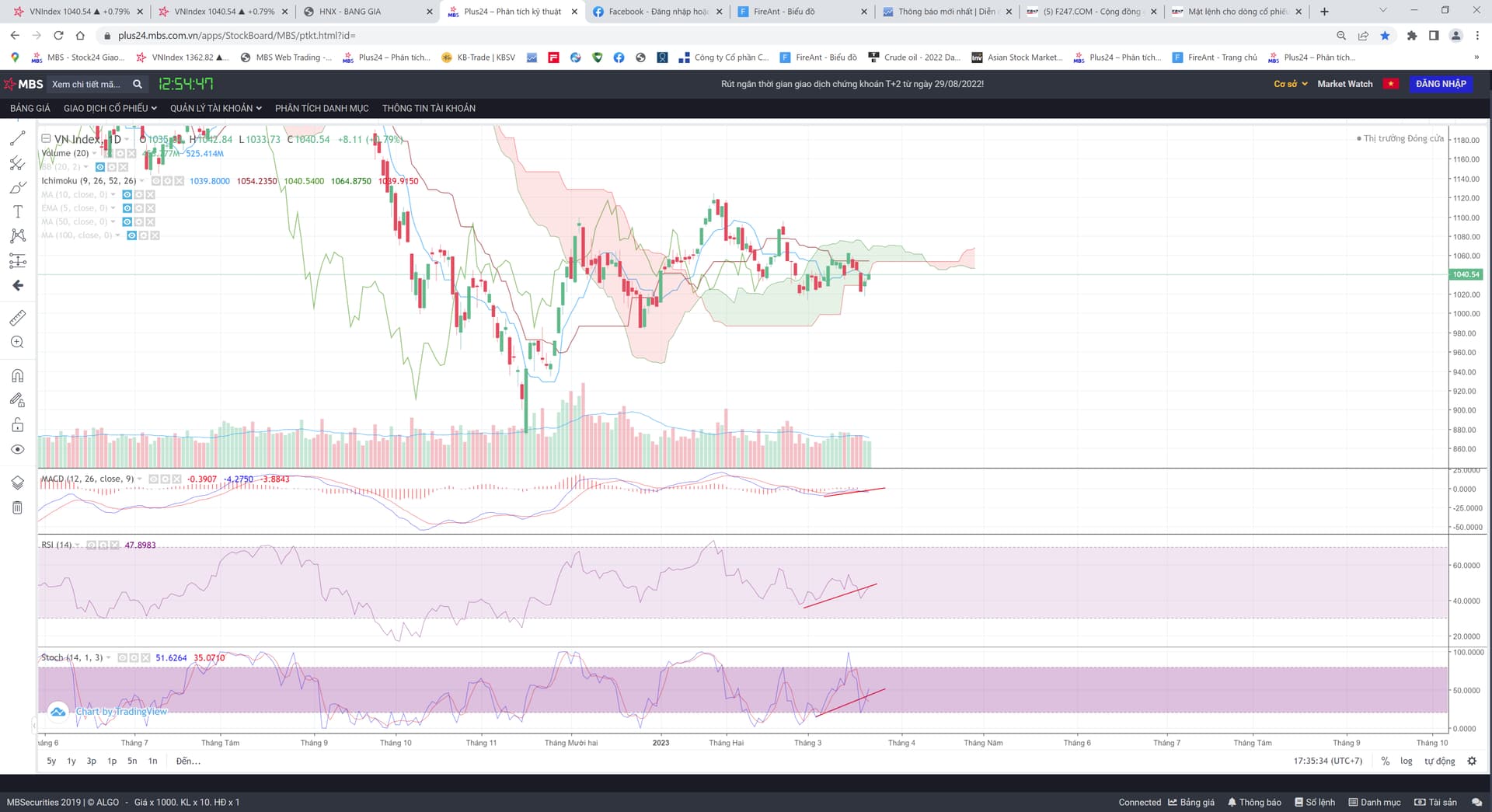Select the brush drawing tool
This screenshot has width=1492, height=812.
17,187
